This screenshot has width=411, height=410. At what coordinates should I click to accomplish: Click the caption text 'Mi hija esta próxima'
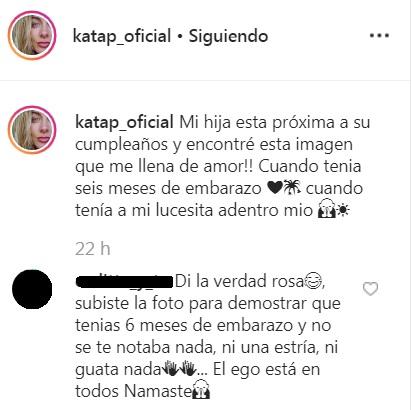coord(257,123)
